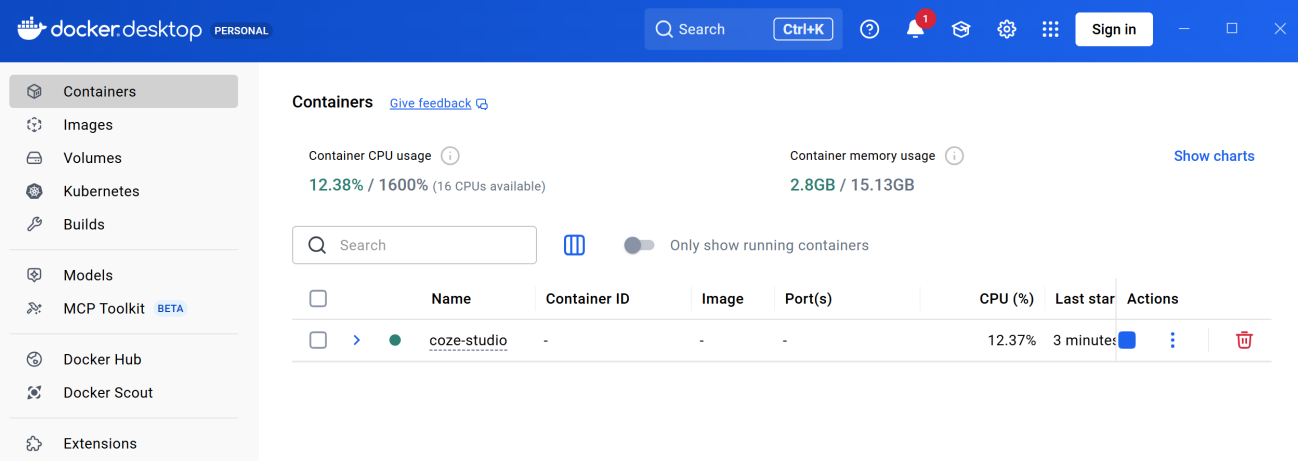1298x461 pixels.
Task: Open the coze-studio container name link
Action: coord(468,340)
